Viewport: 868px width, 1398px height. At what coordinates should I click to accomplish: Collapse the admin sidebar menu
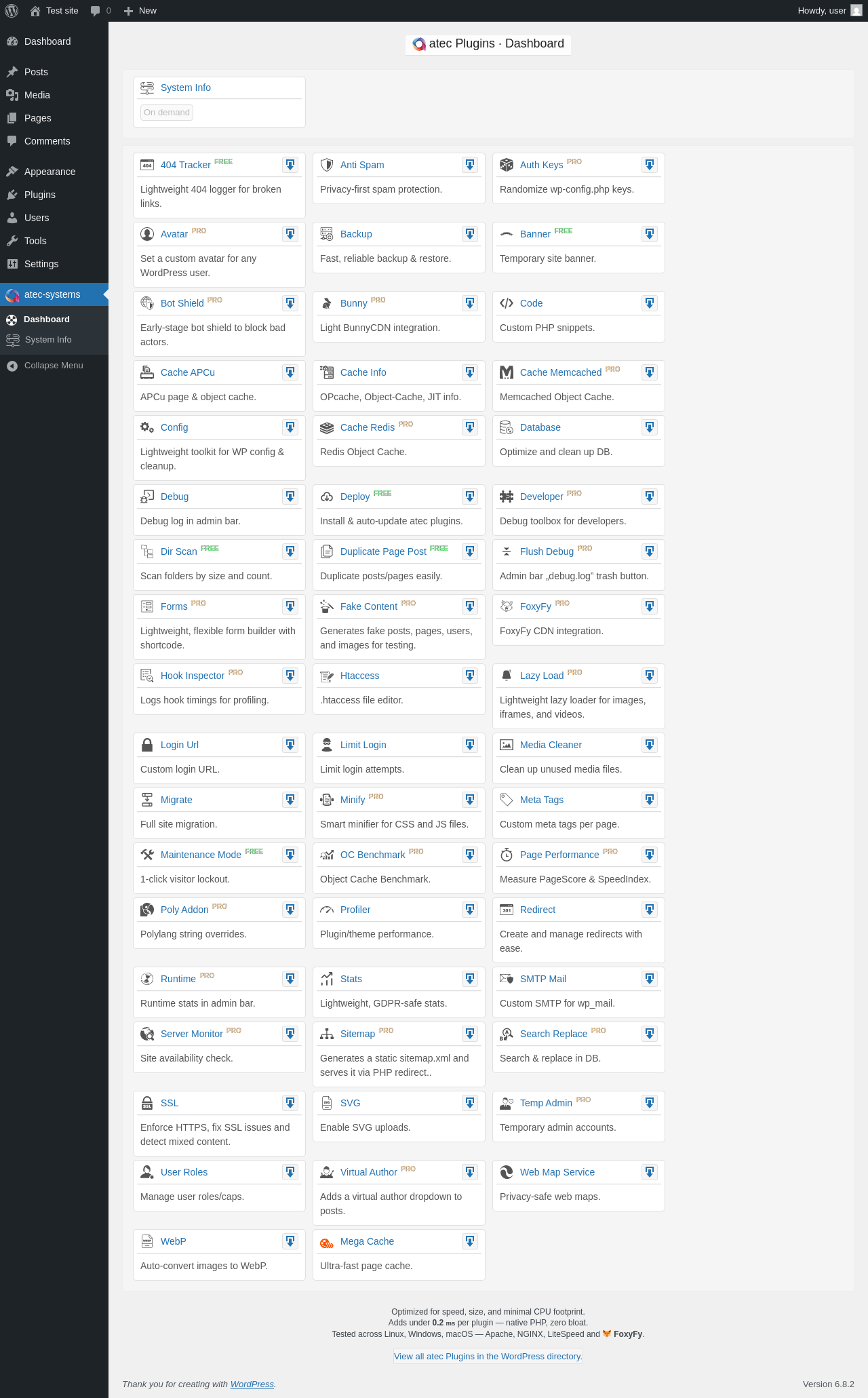54,366
